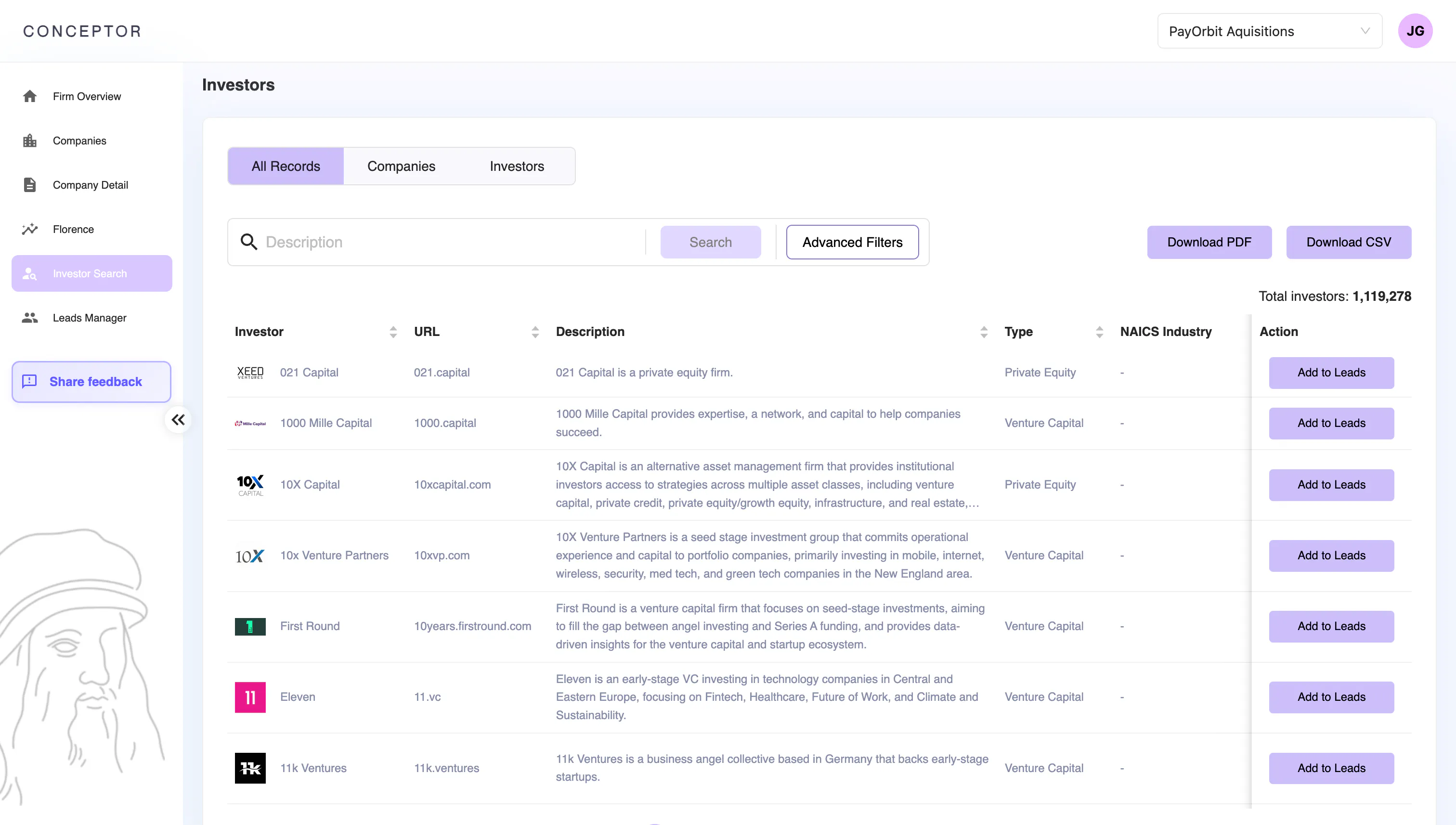This screenshot has height=825, width=1456.
Task: Sort by Investor column arrows
Action: point(393,332)
